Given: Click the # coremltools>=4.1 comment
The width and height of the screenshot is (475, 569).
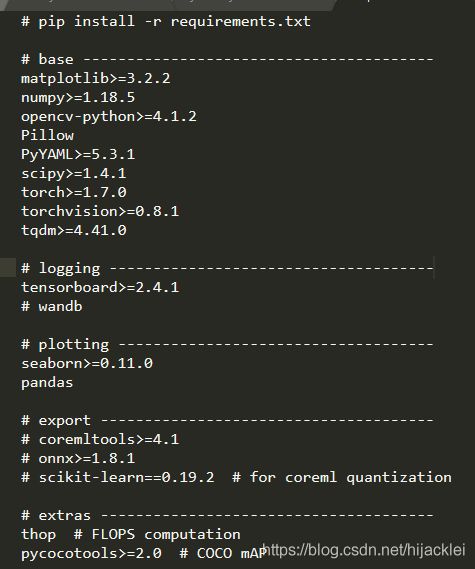Looking at the screenshot, I should 100,439.
